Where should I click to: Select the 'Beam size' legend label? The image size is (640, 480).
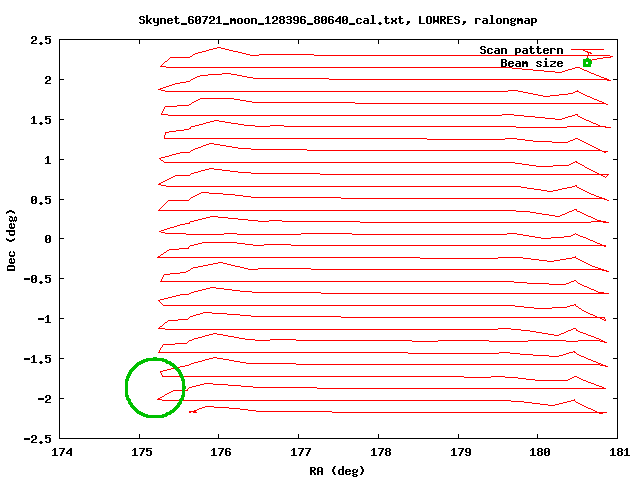pos(531,63)
